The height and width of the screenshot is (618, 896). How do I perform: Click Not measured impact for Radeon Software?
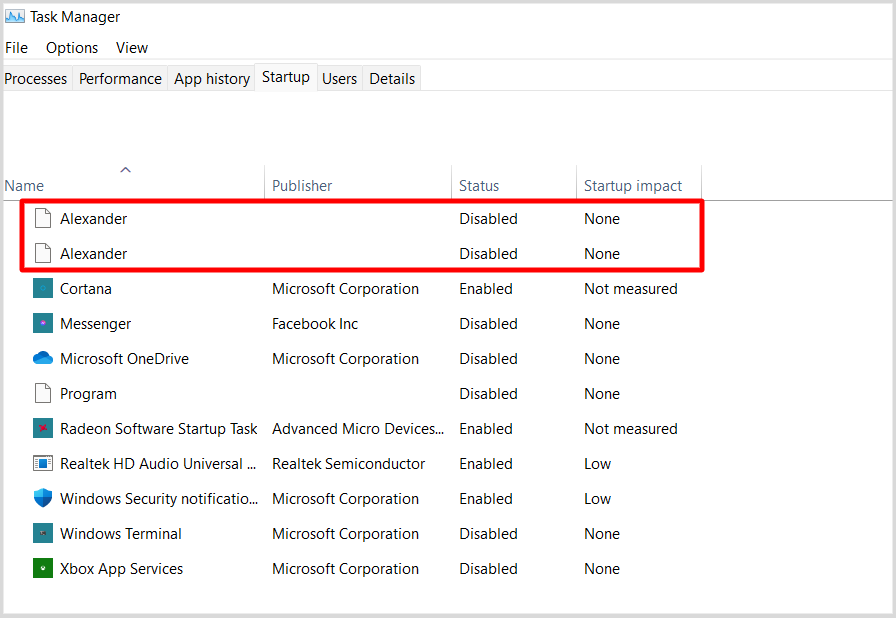631,429
